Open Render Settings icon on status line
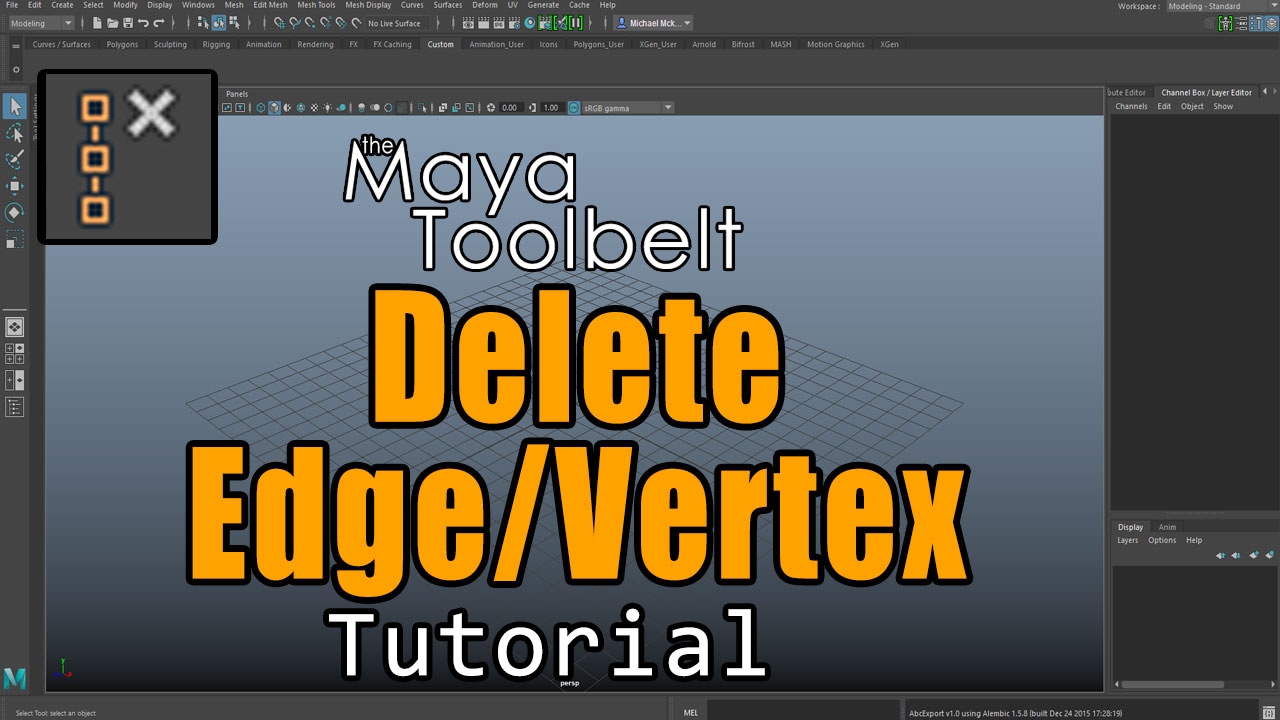Screen dimensions: 1280x720 514,23
